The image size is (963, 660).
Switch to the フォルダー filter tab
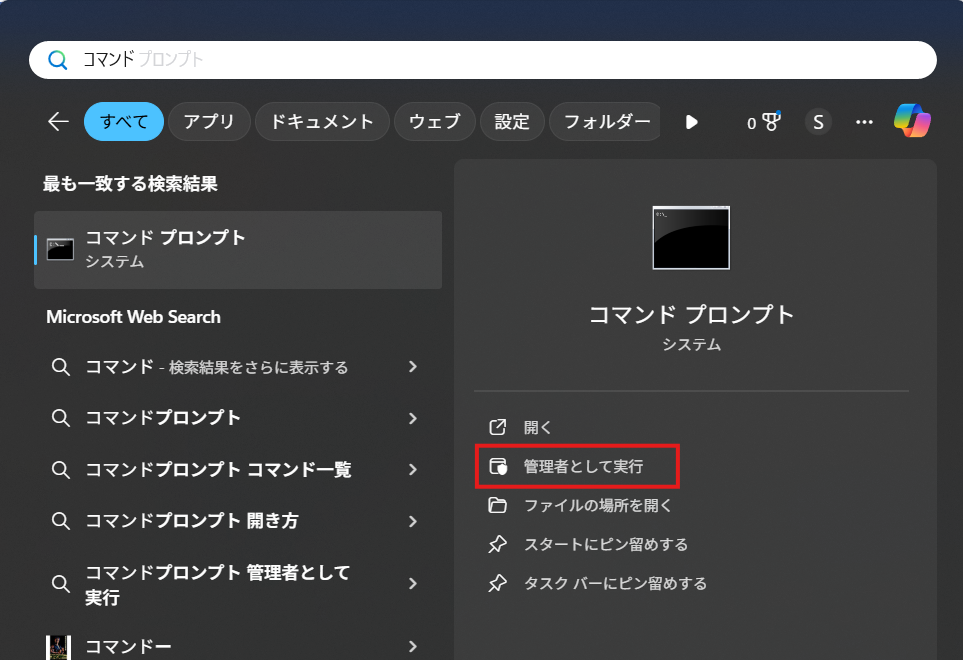(x=607, y=122)
